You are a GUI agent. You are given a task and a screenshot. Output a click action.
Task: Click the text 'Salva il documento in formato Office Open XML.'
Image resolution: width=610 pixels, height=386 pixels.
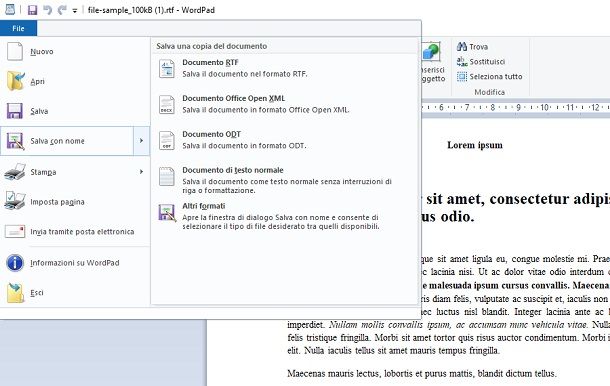point(266,110)
